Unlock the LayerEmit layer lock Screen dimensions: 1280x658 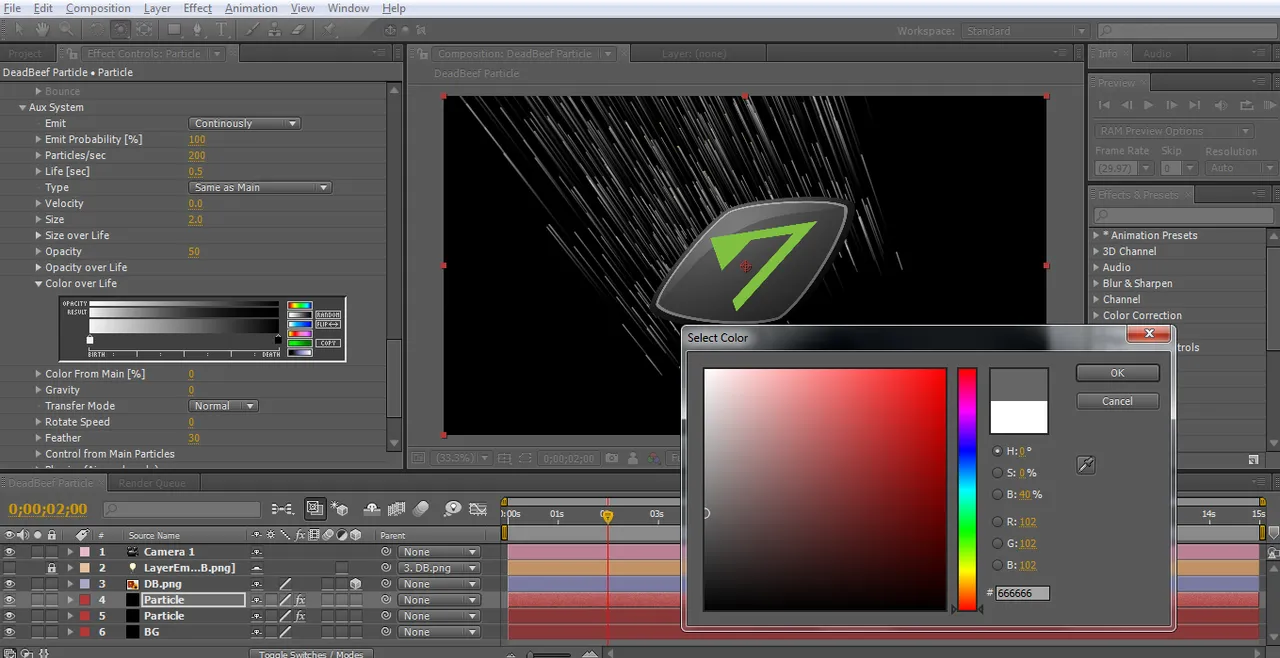click(x=52, y=568)
